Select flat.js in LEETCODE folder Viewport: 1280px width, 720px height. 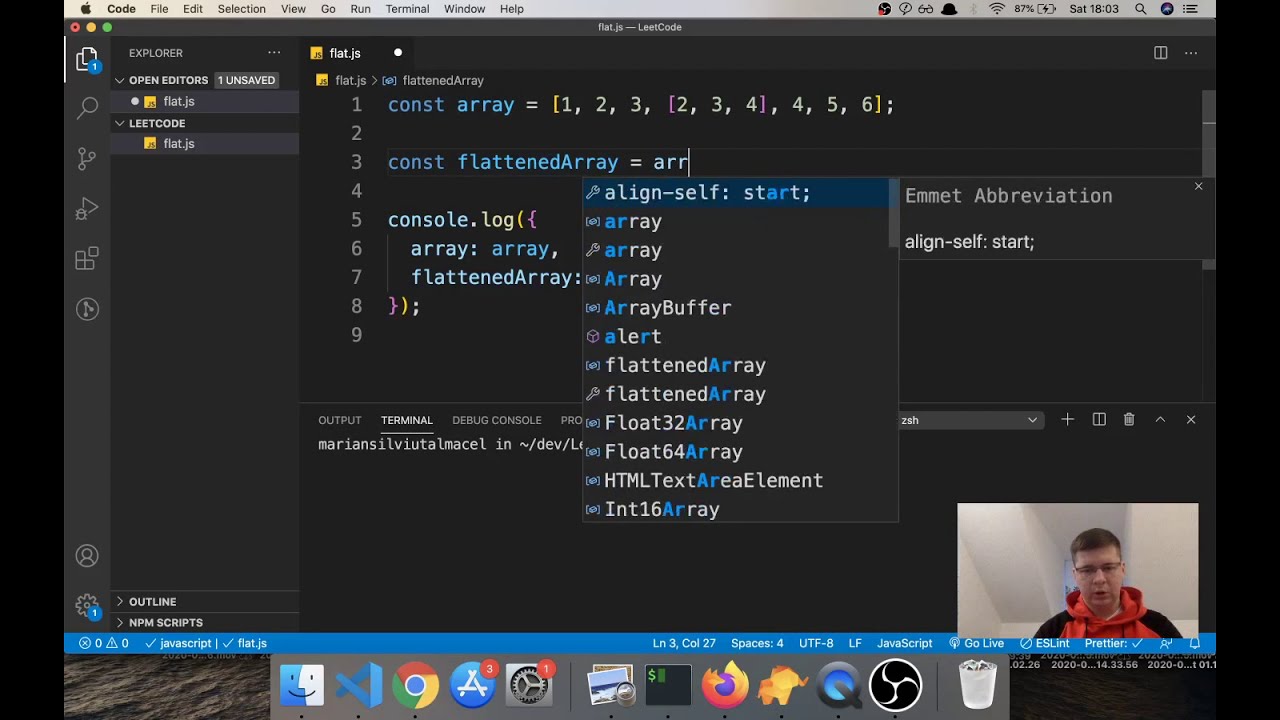click(205, 144)
